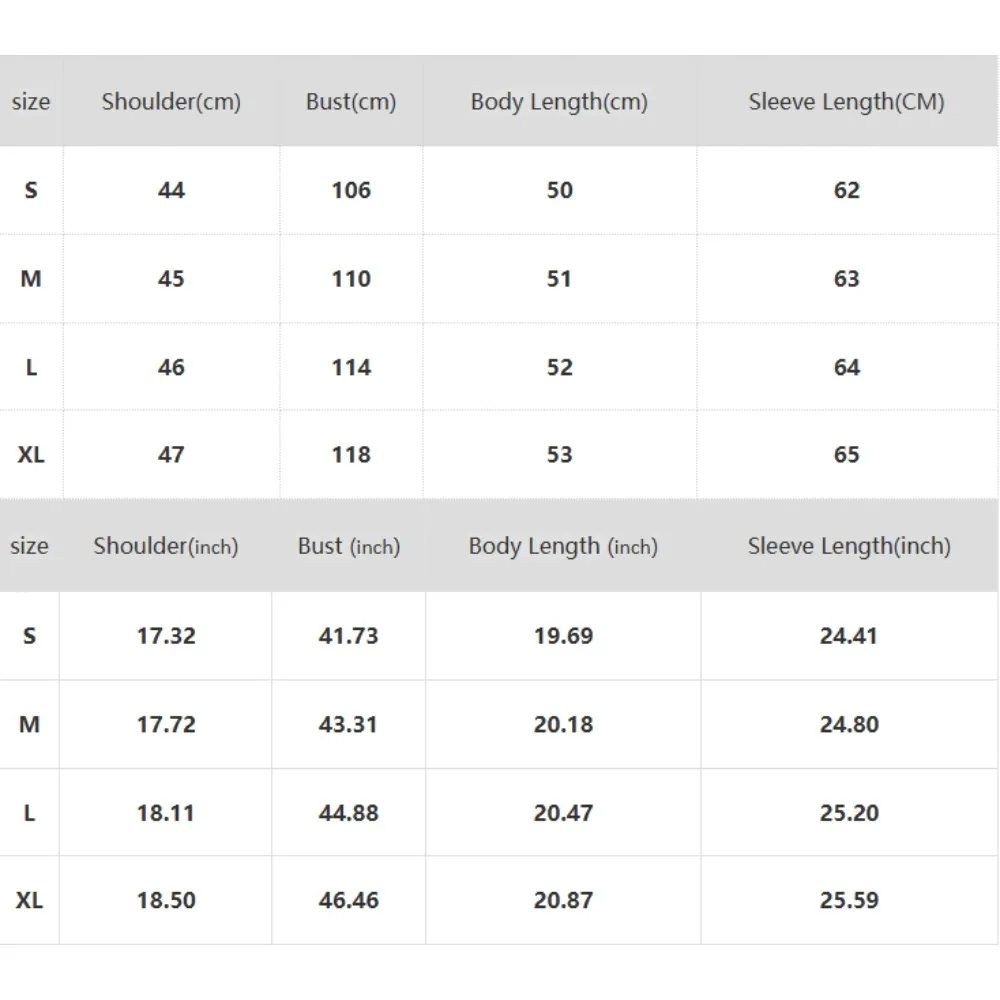Viewport: 1000px width, 1000px height.
Task: Click the Sleeve Length(CM) header
Action: point(846,102)
